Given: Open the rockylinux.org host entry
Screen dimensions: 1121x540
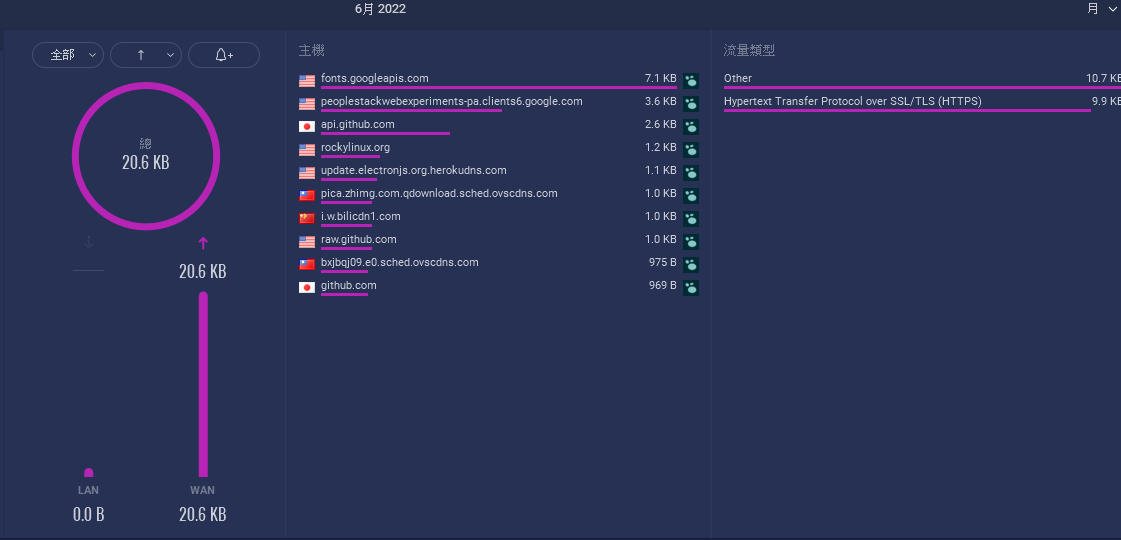Looking at the screenshot, I should 355,147.
